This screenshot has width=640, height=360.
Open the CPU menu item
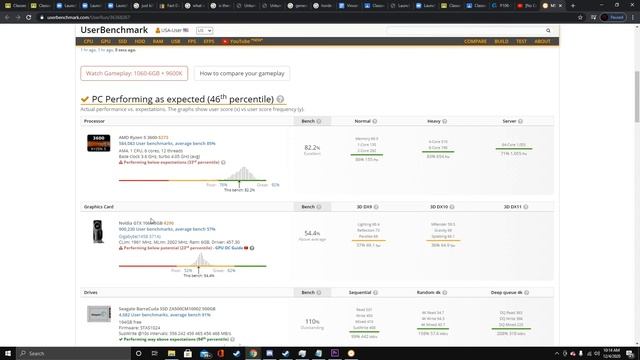[x=89, y=42]
